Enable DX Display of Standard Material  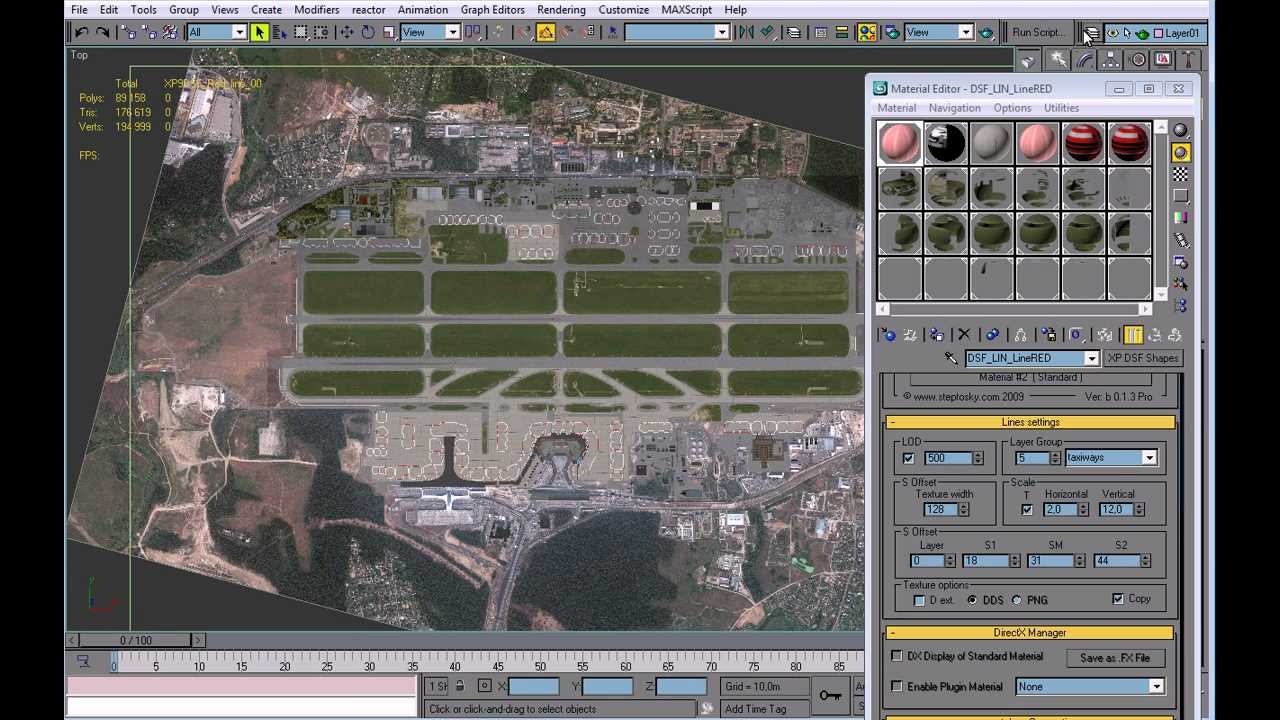click(897, 656)
